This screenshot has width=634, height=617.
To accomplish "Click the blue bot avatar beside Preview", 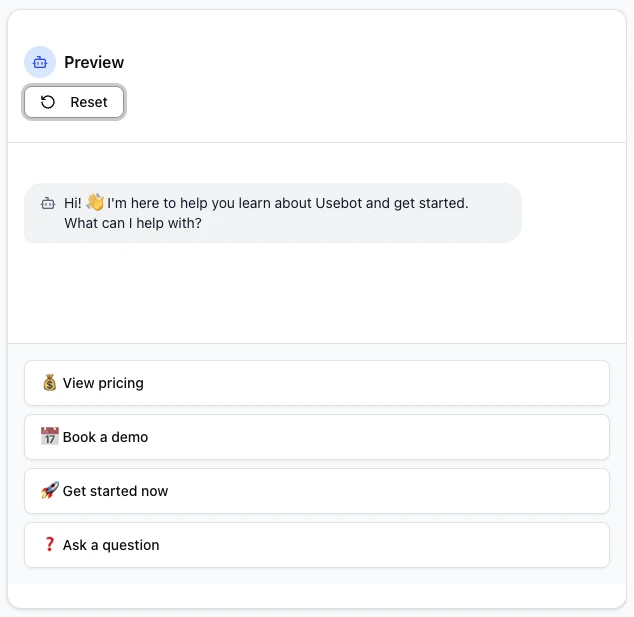I will (40, 62).
